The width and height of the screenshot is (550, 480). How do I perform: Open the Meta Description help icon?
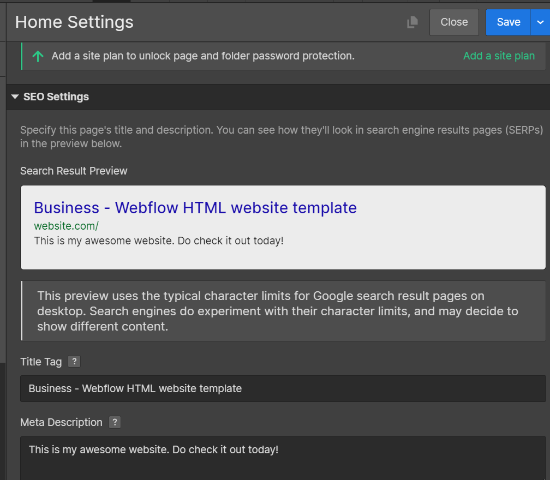click(115, 422)
